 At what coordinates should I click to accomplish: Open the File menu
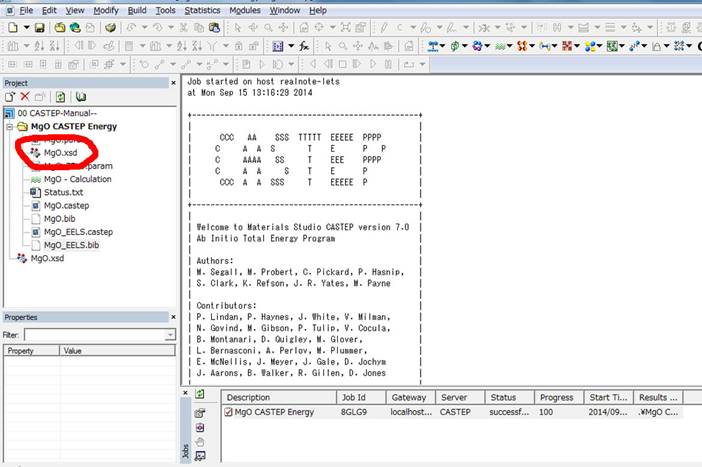[x=26, y=10]
